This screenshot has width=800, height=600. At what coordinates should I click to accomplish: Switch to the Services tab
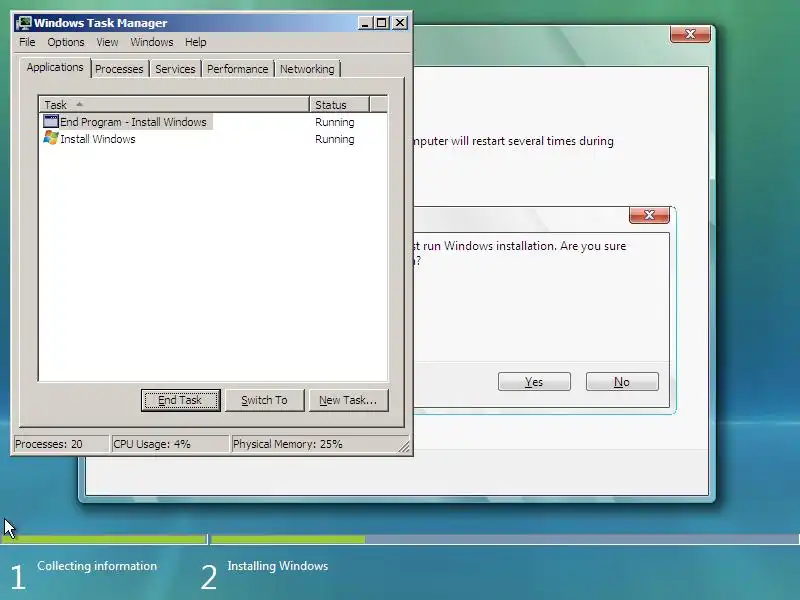click(x=175, y=69)
